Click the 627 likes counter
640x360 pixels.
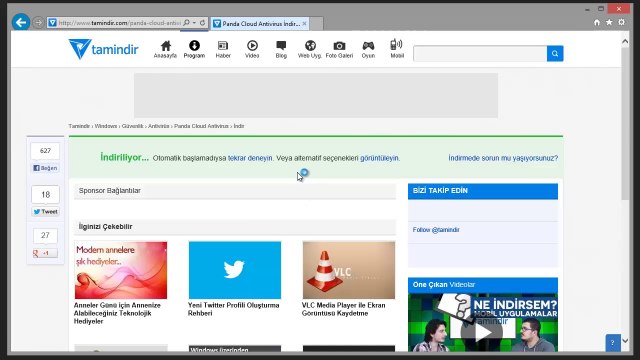(45, 151)
